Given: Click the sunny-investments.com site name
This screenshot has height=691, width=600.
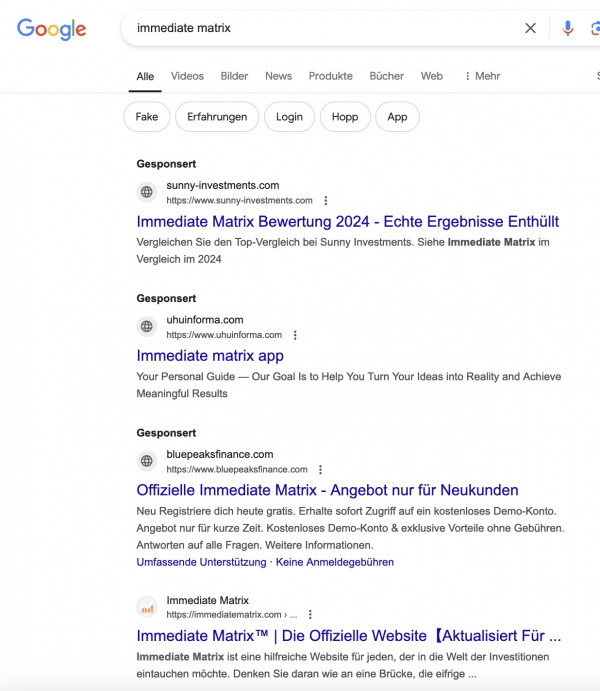Looking at the screenshot, I should coord(223,185).
